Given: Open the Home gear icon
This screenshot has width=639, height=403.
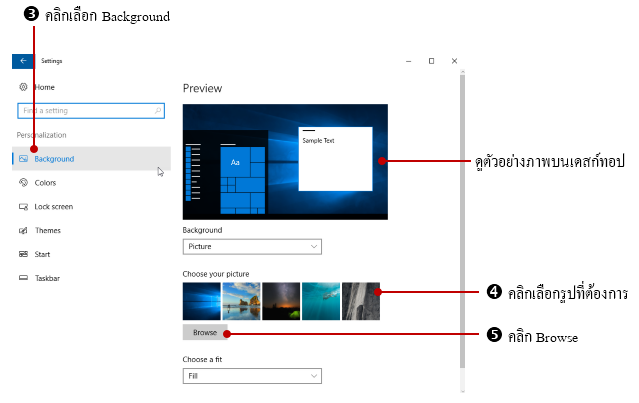Looking at the screenshot, I should [x=23, y=87].
